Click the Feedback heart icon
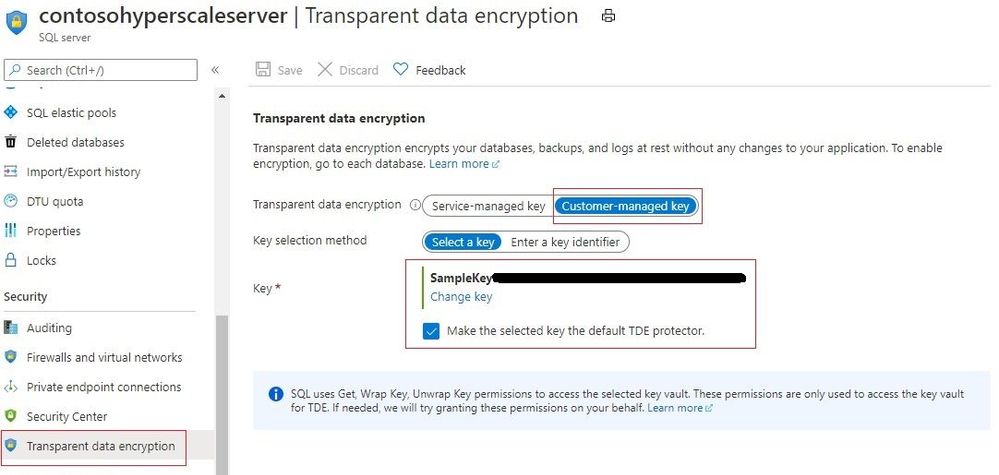Image resolution: width=999 pixels, height=475 pixels. tap(400, 69)
